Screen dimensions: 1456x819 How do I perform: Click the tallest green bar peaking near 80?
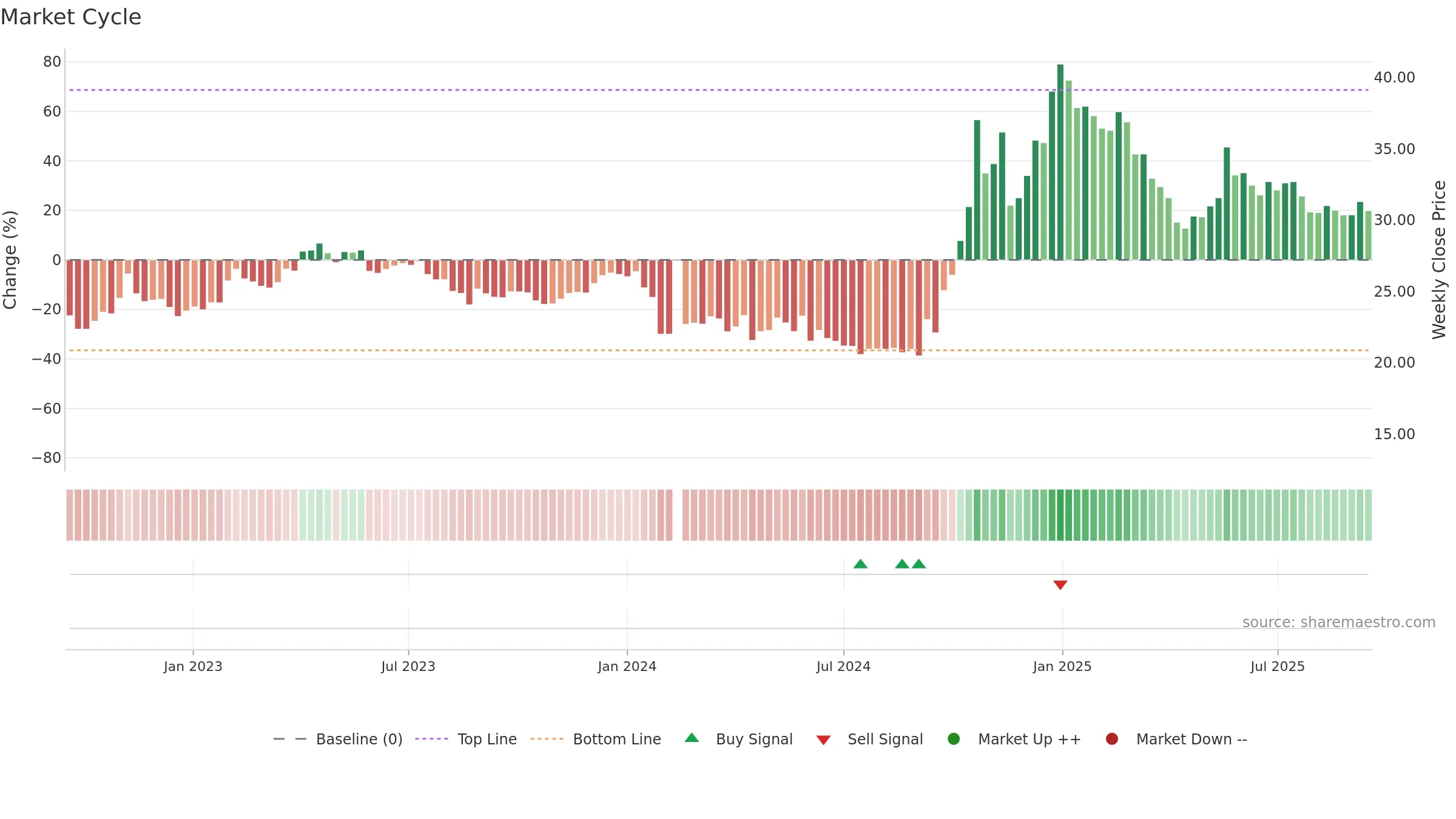(x=1060, y=162)
